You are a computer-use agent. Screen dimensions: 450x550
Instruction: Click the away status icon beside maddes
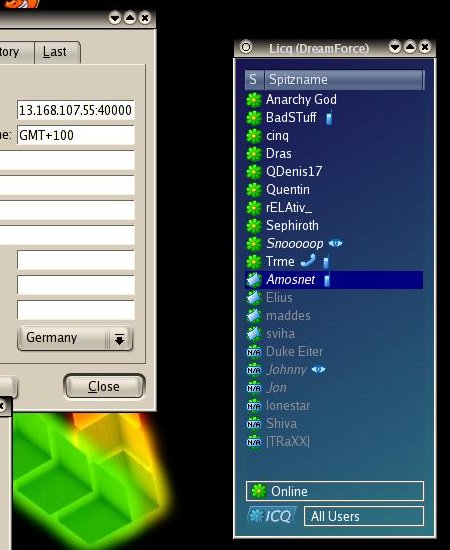[x=254, y=316]
